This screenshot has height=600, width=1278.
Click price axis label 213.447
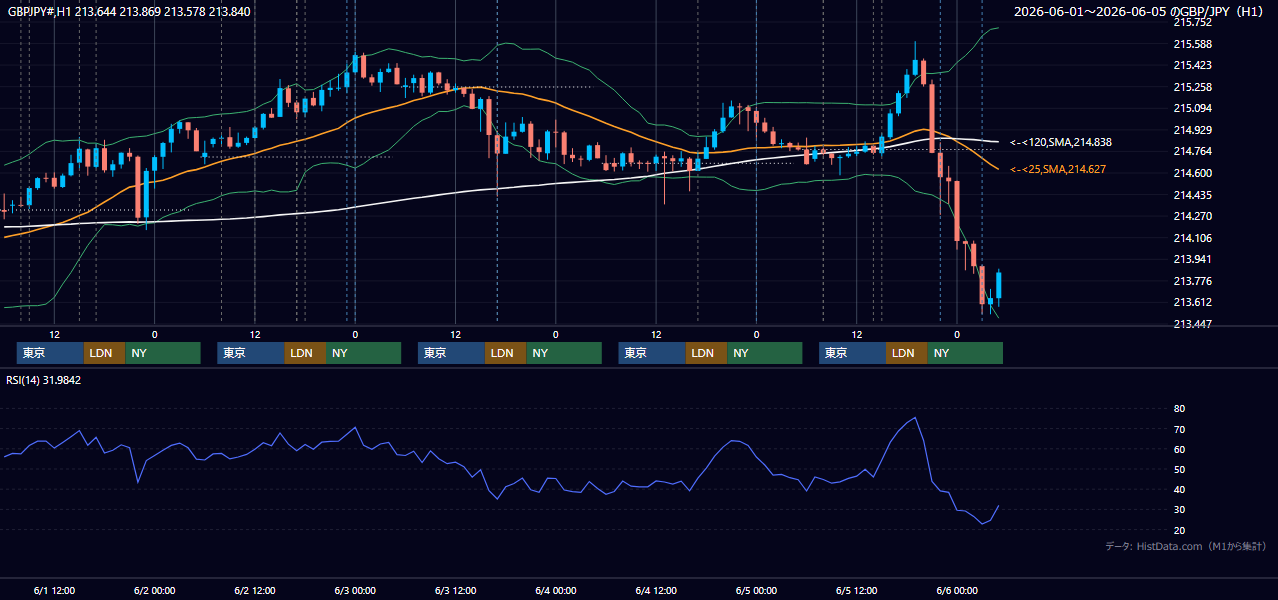pos(1192,324)
